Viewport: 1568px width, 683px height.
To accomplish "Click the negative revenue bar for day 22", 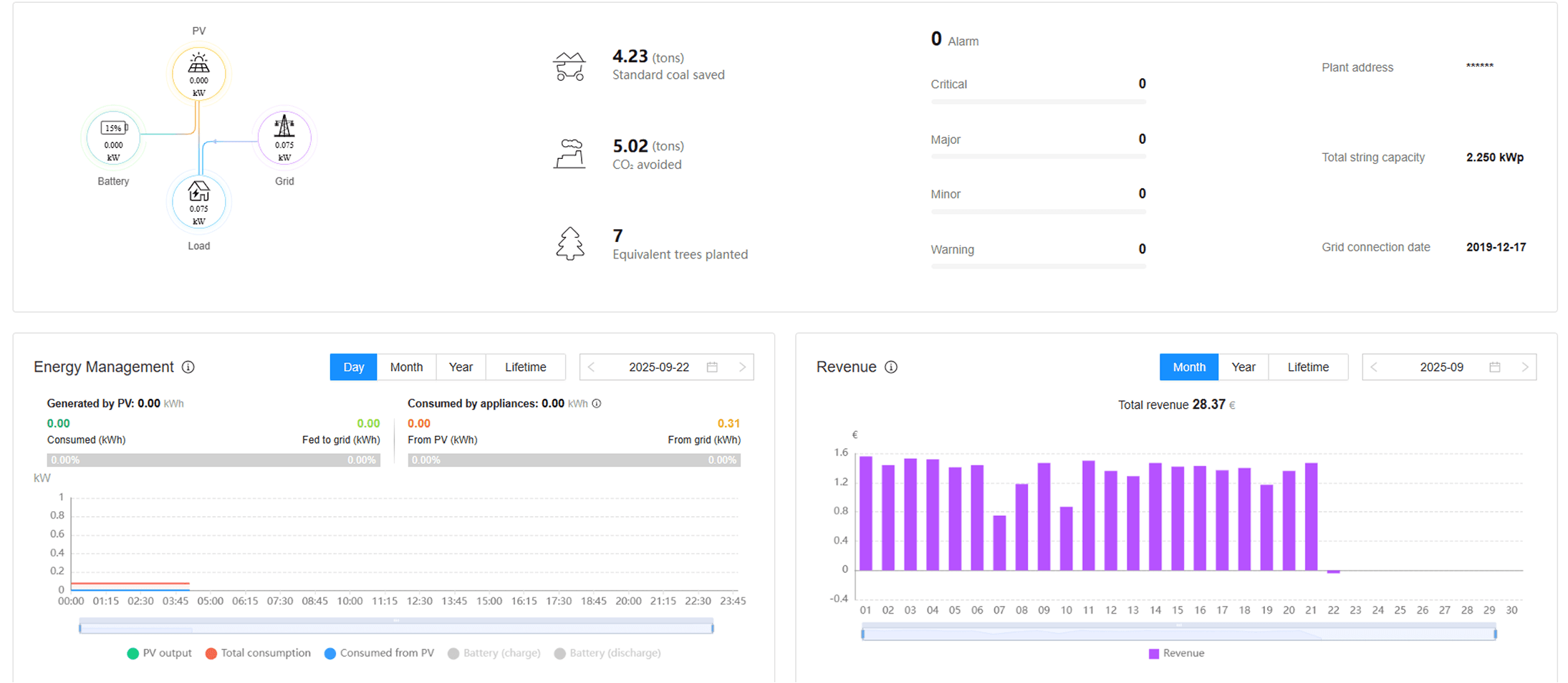I will [x=1333, y=572].
